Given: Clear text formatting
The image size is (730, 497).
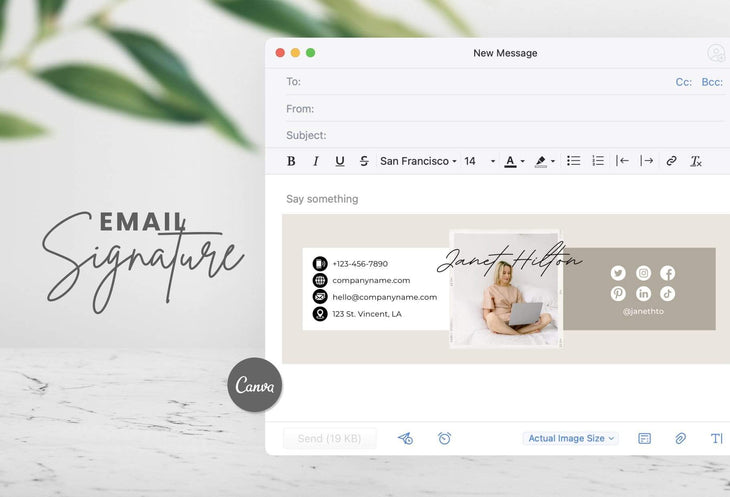Looking at the screenshot, I should click(696, 161).
